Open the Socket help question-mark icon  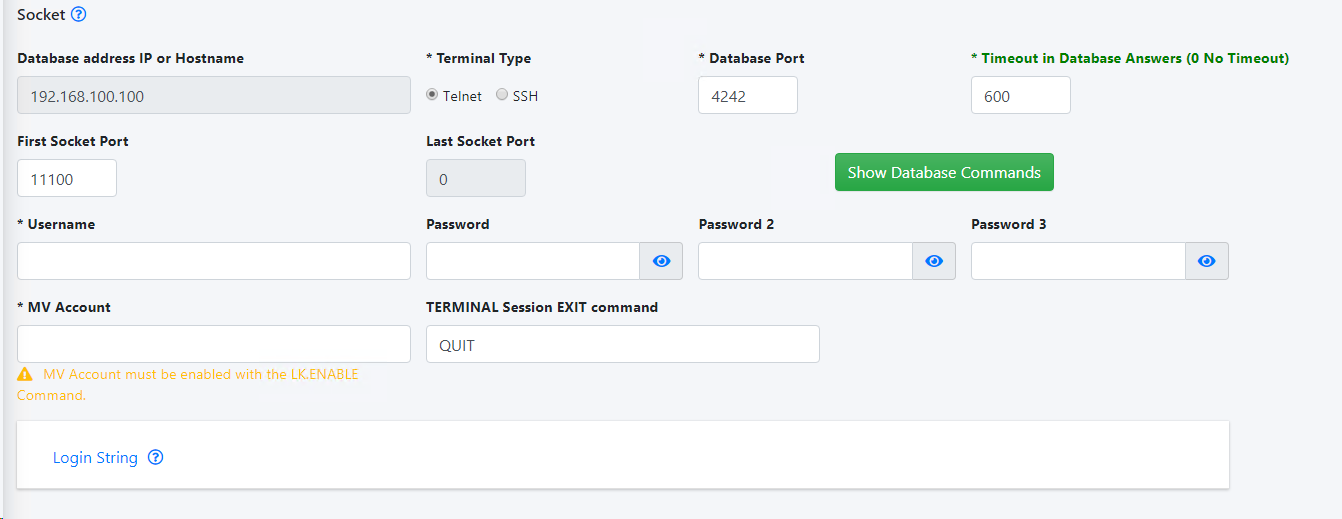pyautogui.click(x=79, y=14)
